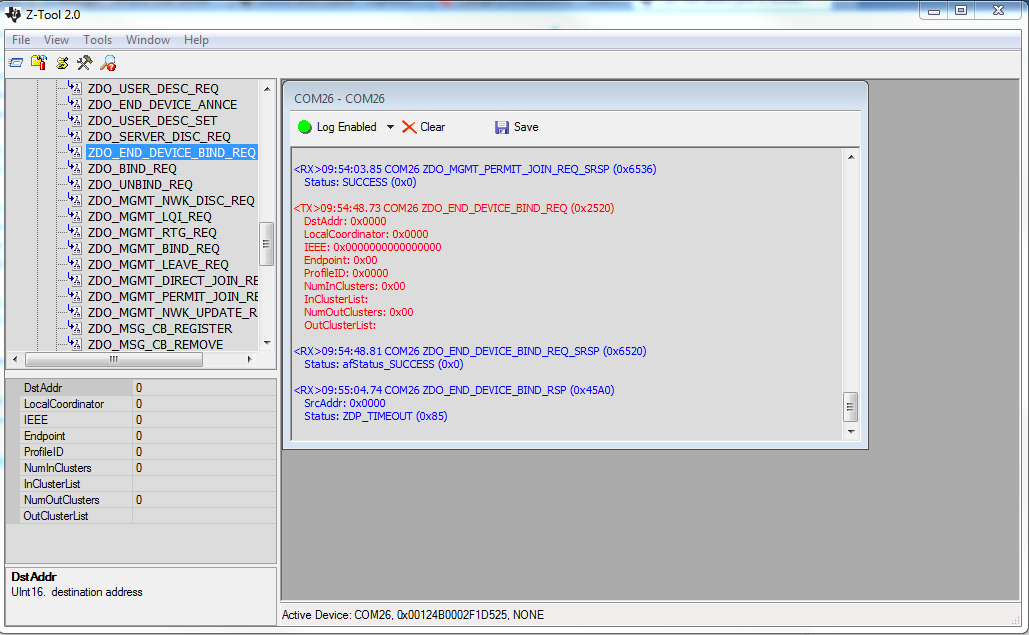This screenshot has width=1029, height=635.
Task: Edit the LocalCoordinator value field
Action: point(204,404)
